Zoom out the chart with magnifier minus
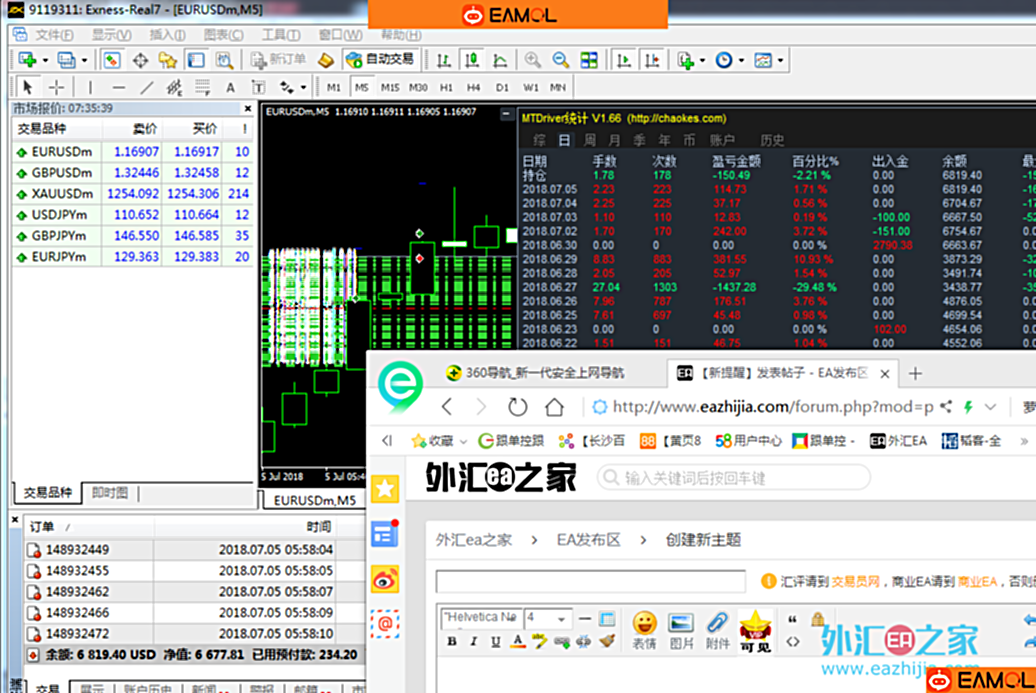Screen dimensions: 1036x693 [561, 60]
